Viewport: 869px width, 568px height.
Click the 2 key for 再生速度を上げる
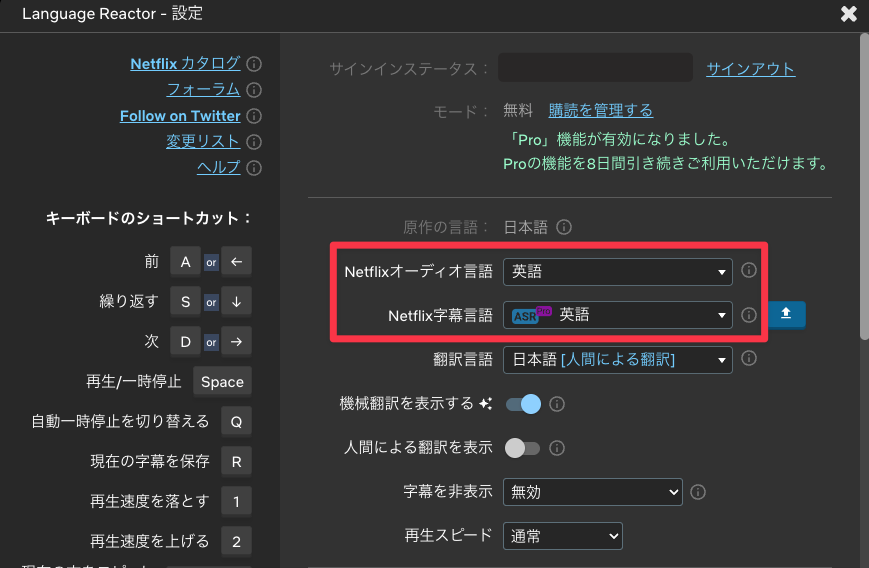237,541
